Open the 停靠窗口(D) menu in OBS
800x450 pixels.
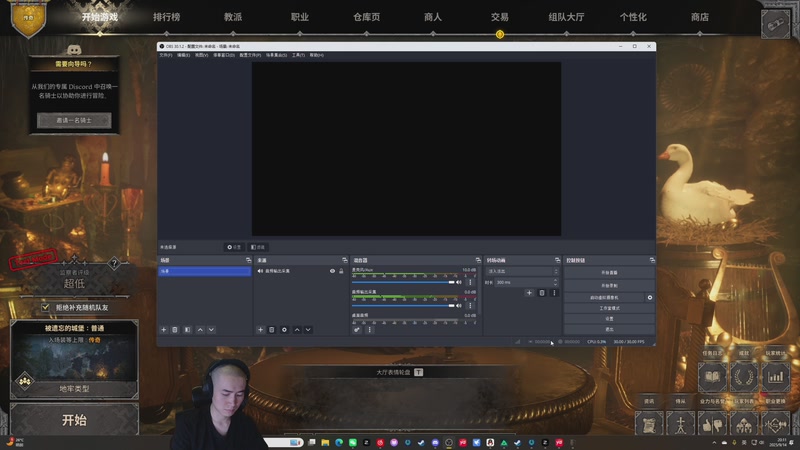pyautogui.click(x=224, y=55)
